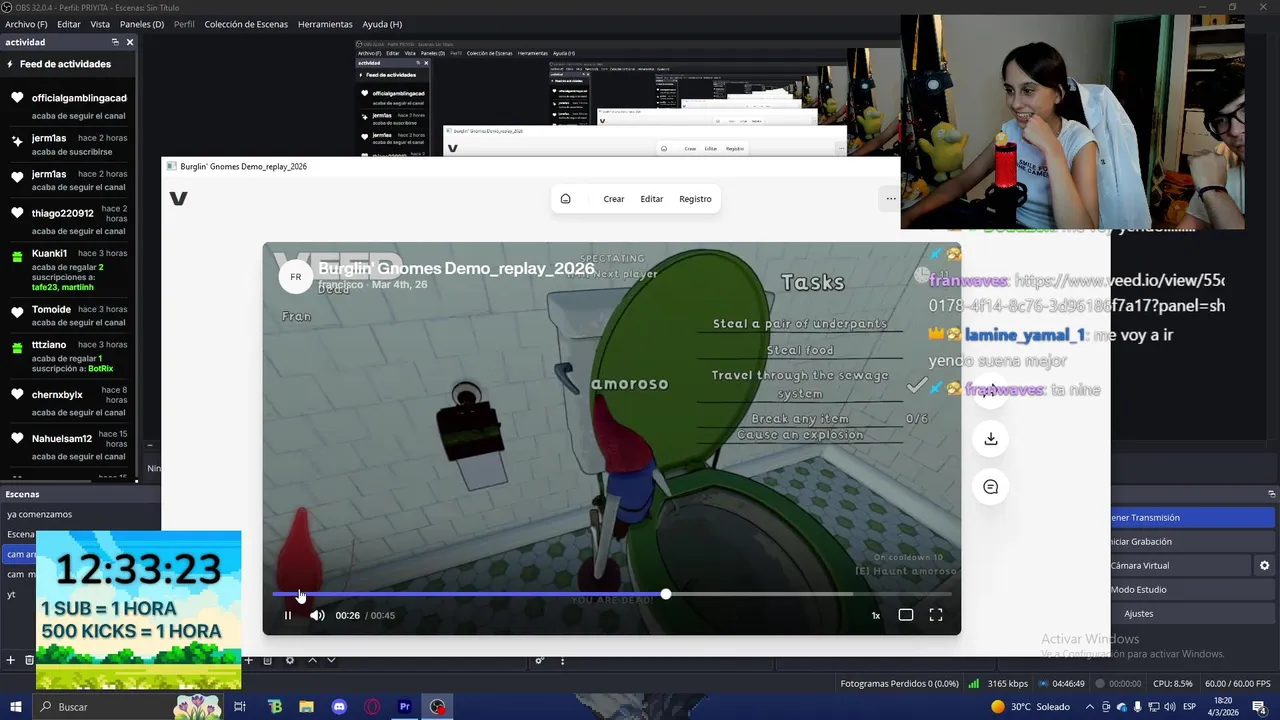Close the actividad panel

(x=129, y=42)
